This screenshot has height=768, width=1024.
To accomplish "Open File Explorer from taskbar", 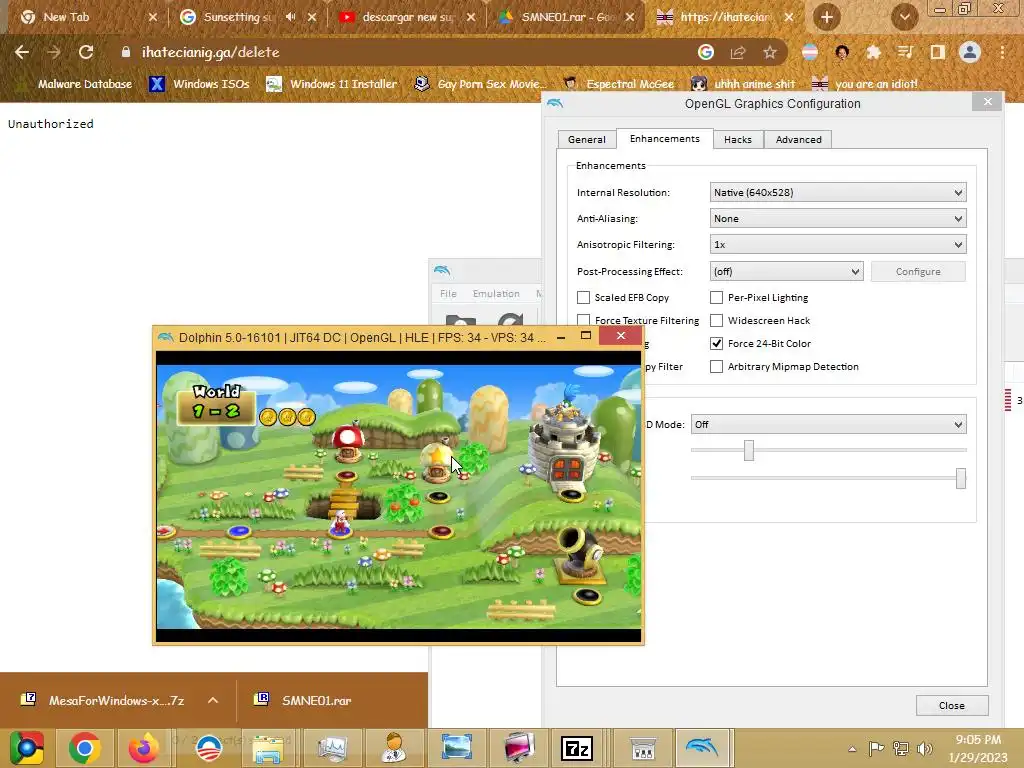I will (x=268, y=748).
